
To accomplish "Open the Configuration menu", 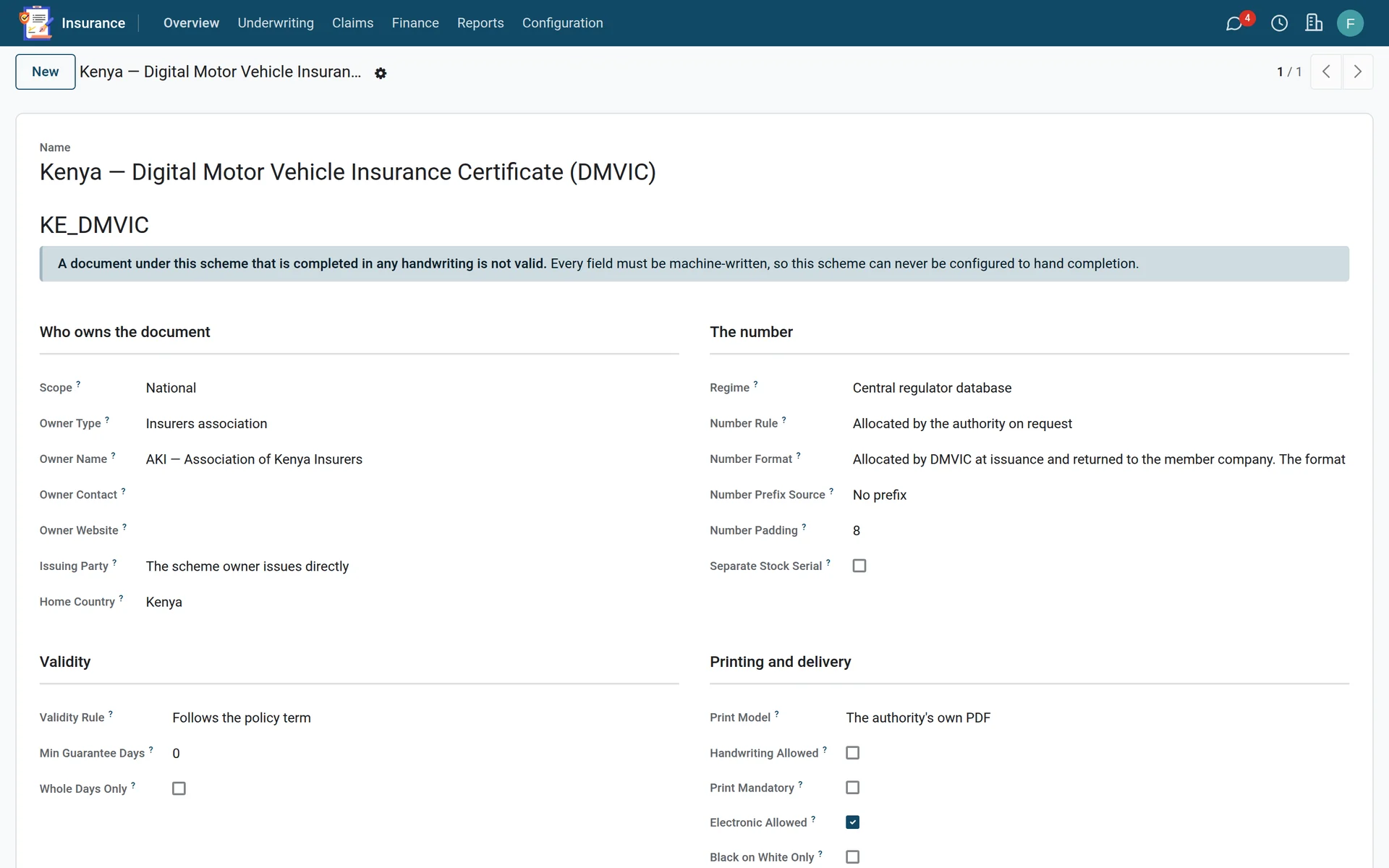I will tap(562, 23).
